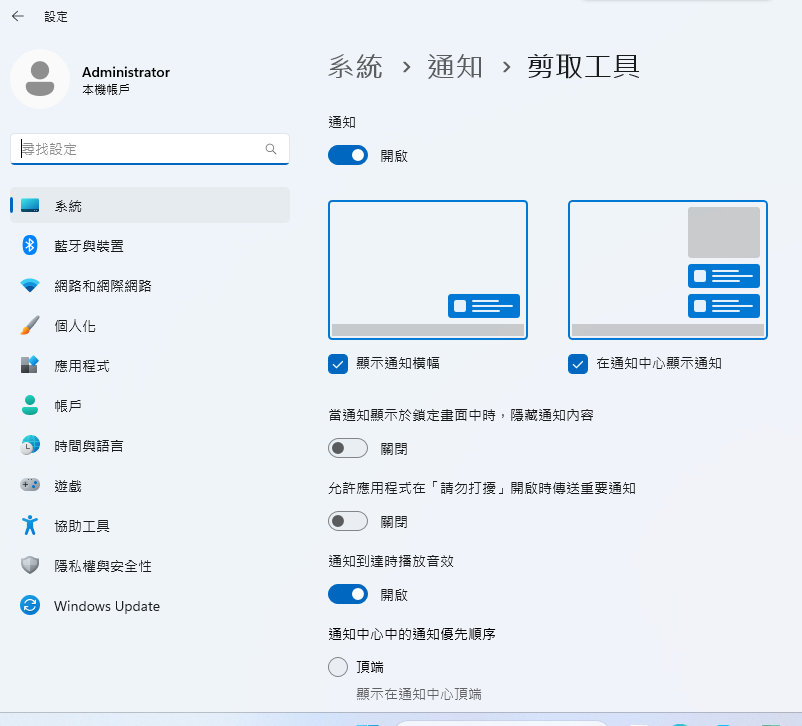
Task: Focus the 尋找設定 search field
Action: [150, 149]
